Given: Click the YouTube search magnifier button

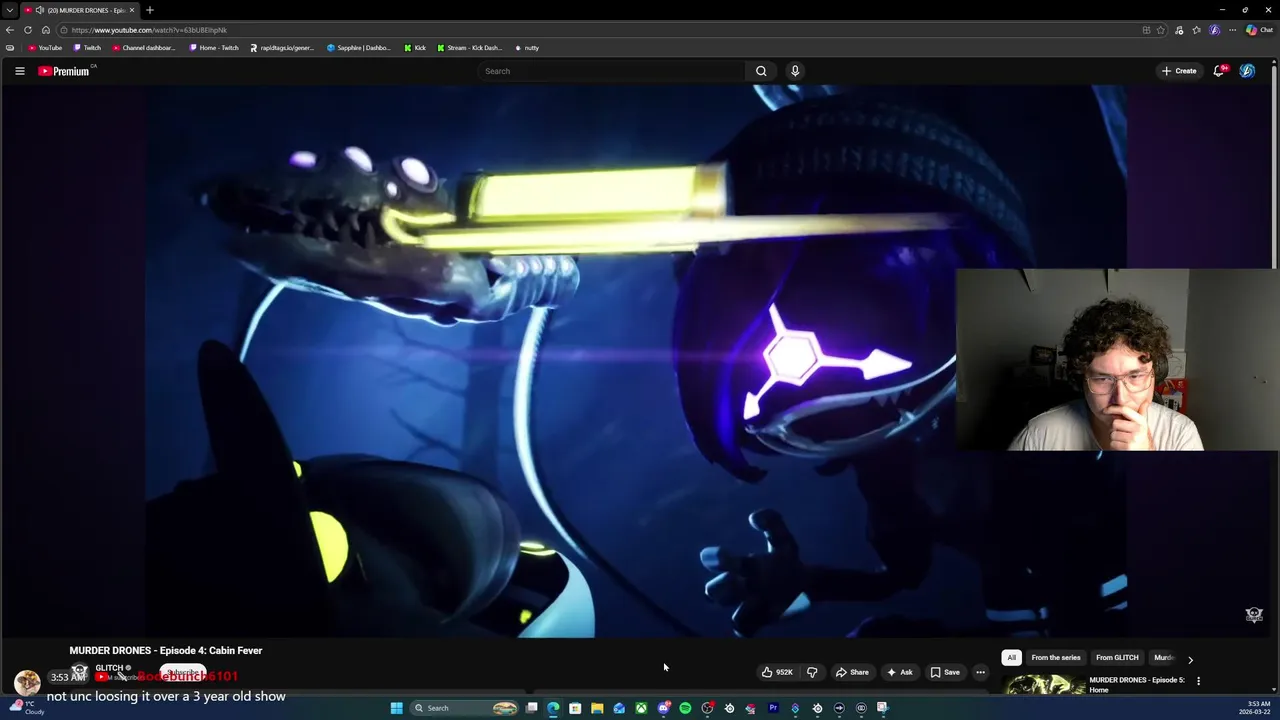Looking at the screenshot, I should tap(761, 71).
